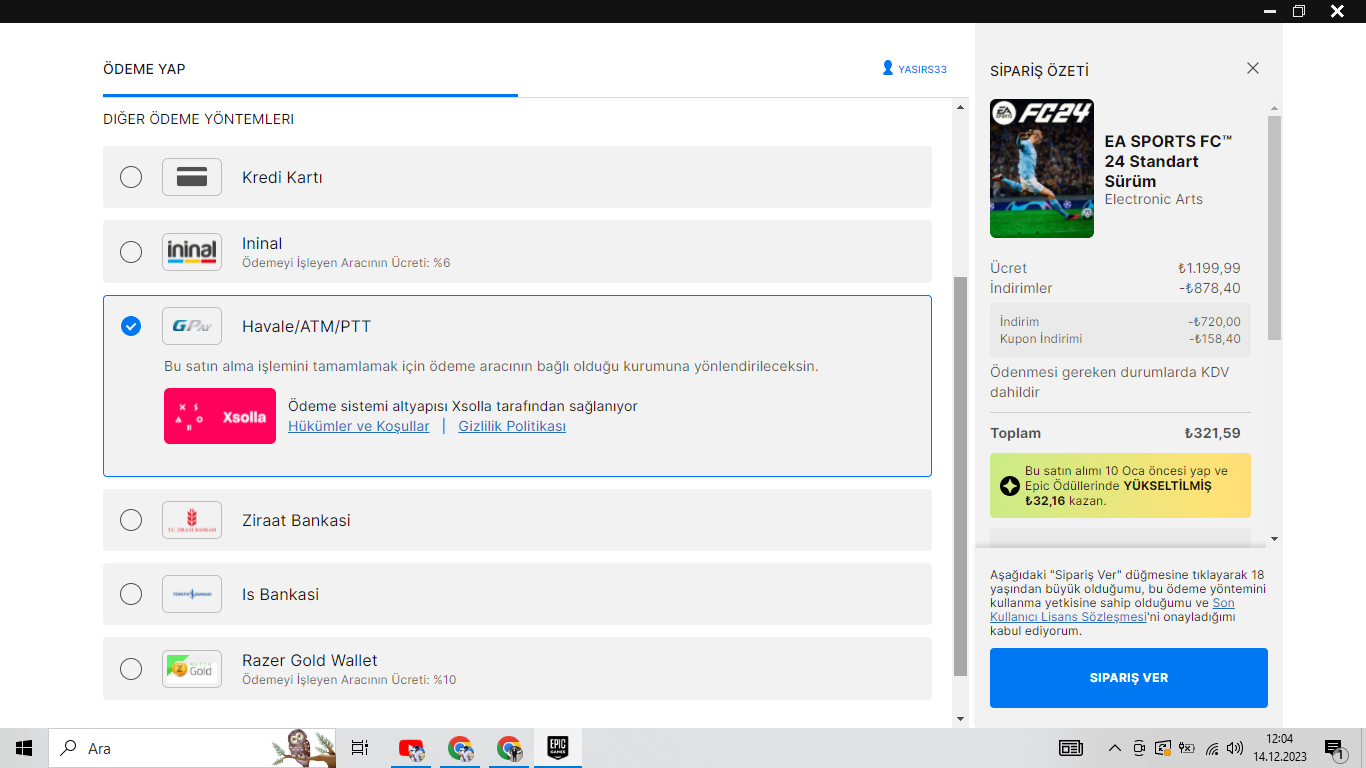Click the selected Havale/ATM/PTT radio button
Image resolution: width=1366 pixels, height=768 pixels.
(131, 326)
